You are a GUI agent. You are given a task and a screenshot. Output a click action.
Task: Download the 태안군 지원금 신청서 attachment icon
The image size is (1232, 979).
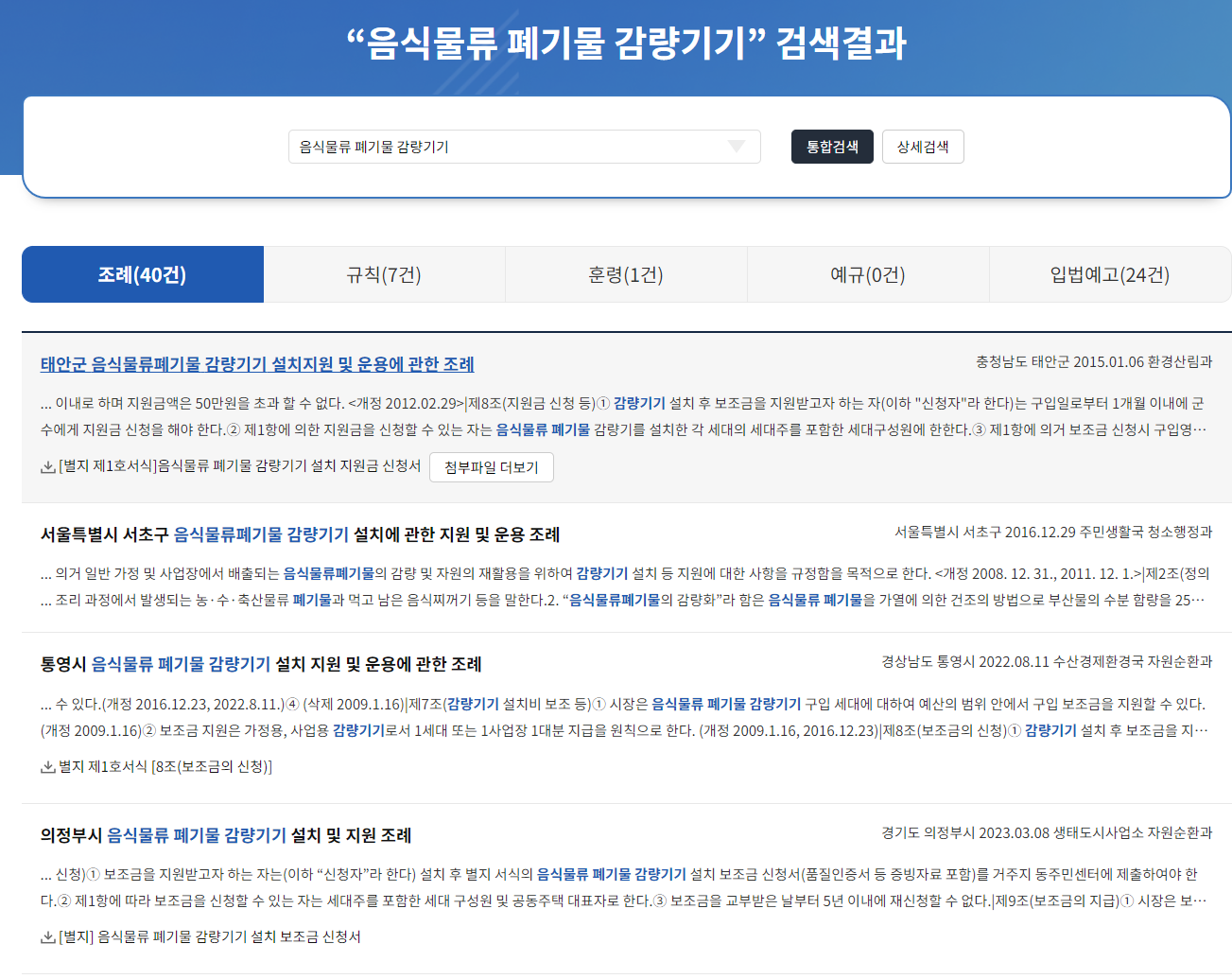tap(44, 466)
